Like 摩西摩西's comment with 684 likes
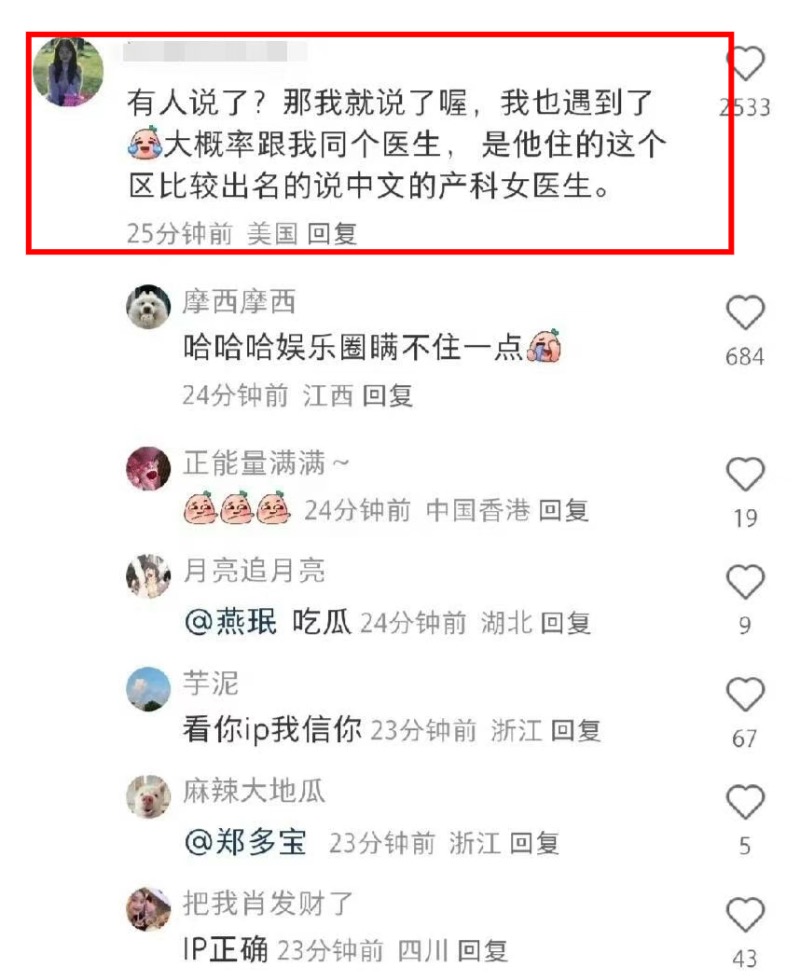800x980 pixels. click(x=745, y=312)
